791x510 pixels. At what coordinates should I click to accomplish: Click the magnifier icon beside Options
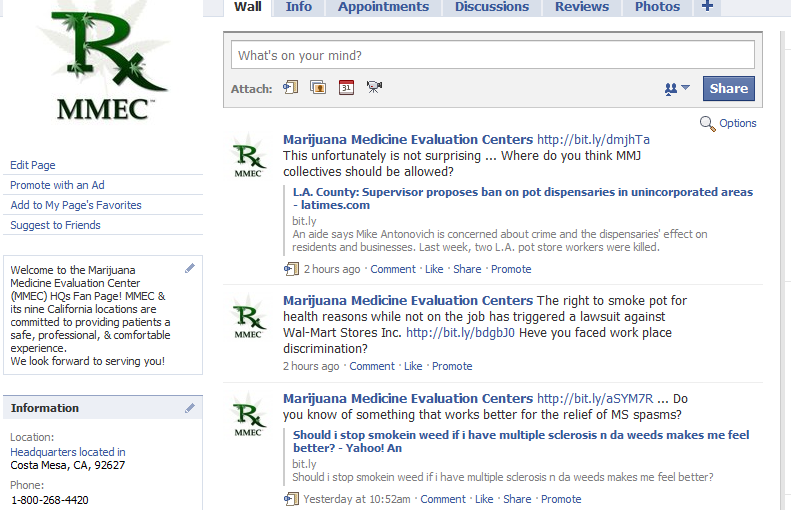point(707,123)
